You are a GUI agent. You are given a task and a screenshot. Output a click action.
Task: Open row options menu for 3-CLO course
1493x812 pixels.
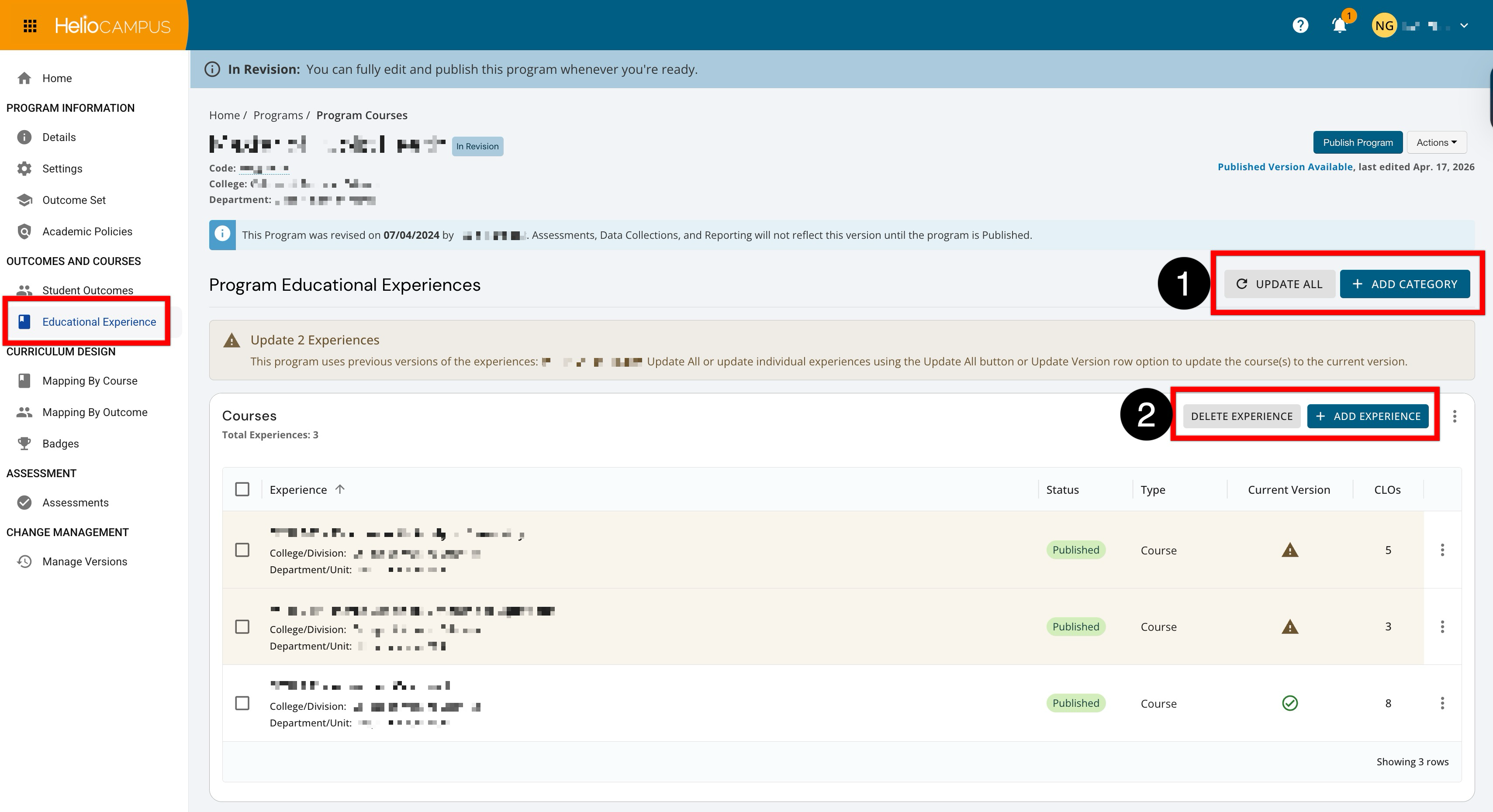(1442, 626)
